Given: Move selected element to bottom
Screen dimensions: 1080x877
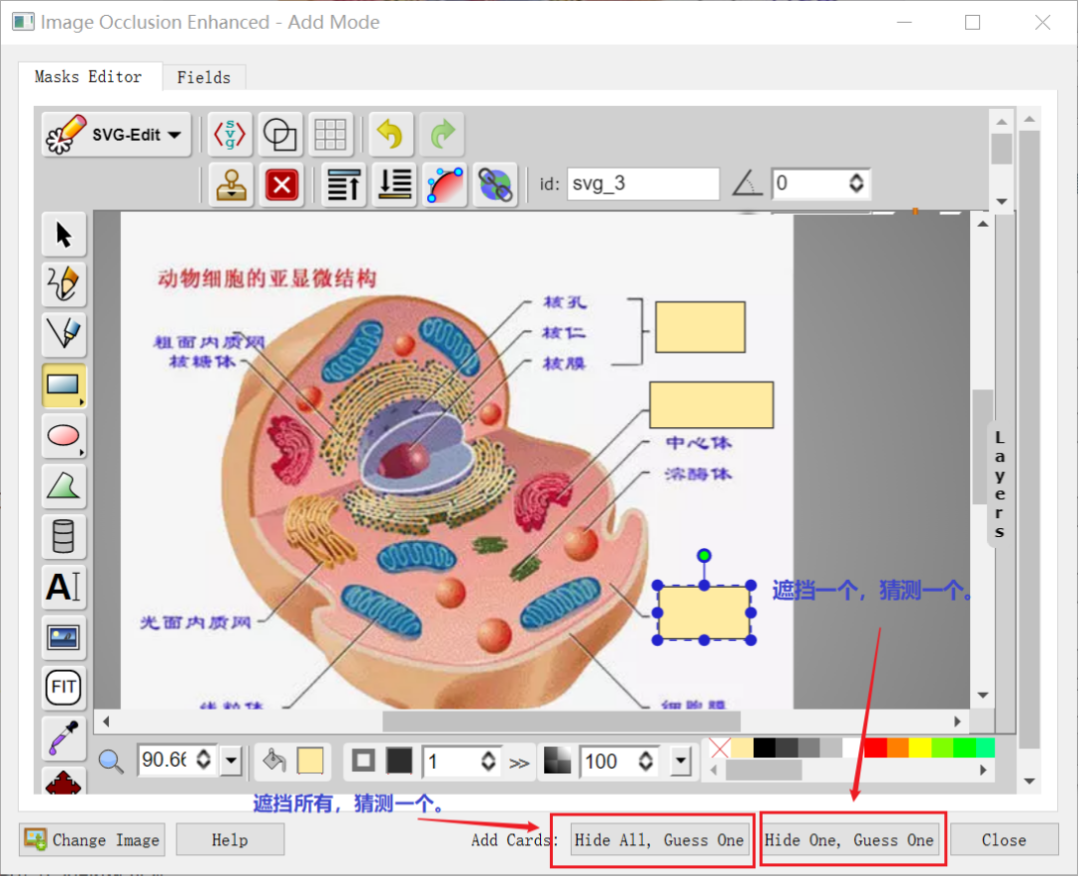Looking at the screenshot, I should click(394, 185).
